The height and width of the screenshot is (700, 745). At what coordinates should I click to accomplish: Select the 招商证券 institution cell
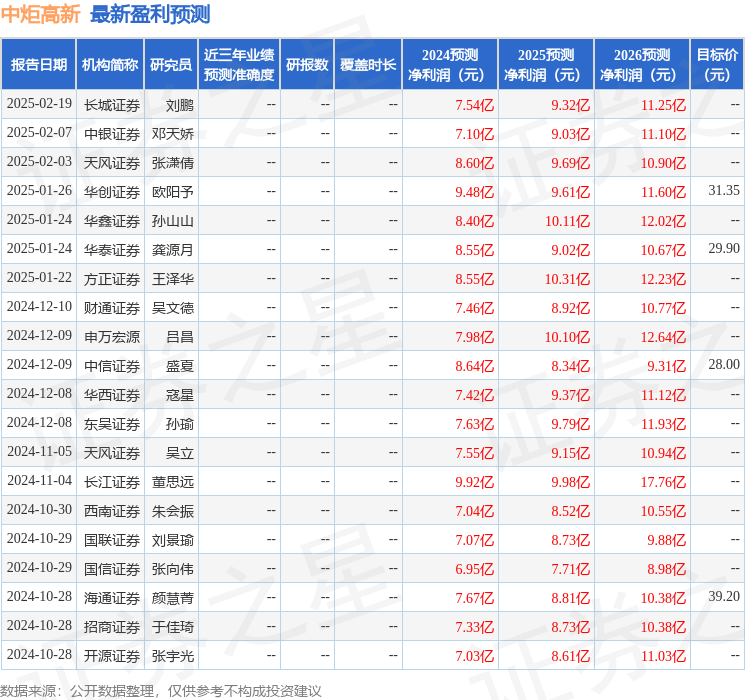click(112, 627)
